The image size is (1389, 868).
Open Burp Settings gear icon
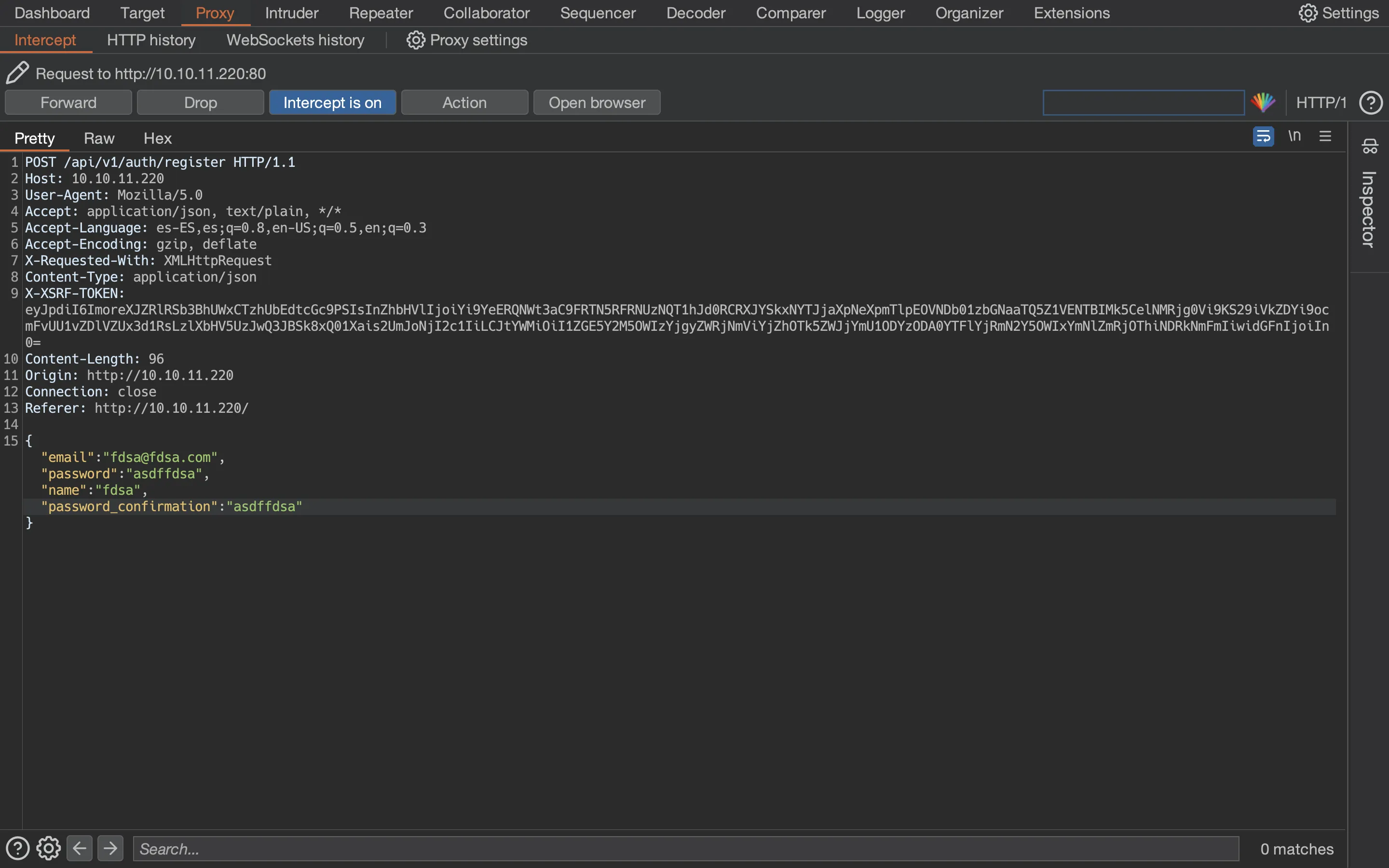[x=1307, y=13]
